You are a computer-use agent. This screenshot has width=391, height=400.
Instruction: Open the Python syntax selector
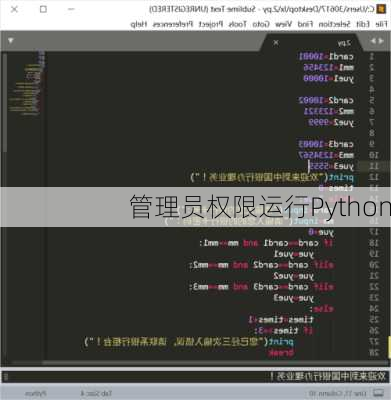[x=35, y=394]
